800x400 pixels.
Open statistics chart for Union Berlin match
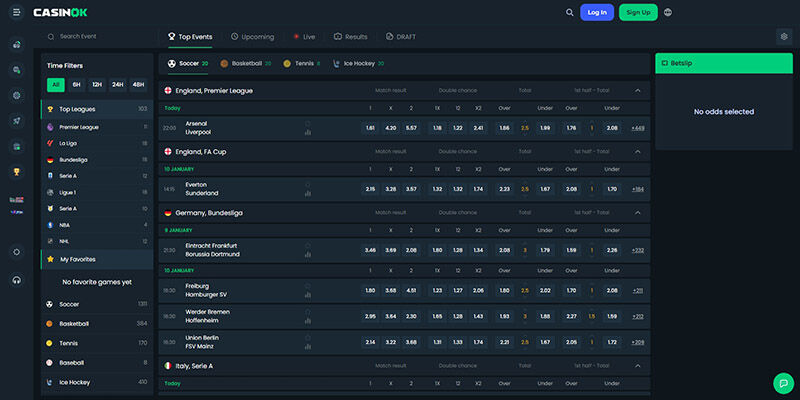click(x=308, y=347)
